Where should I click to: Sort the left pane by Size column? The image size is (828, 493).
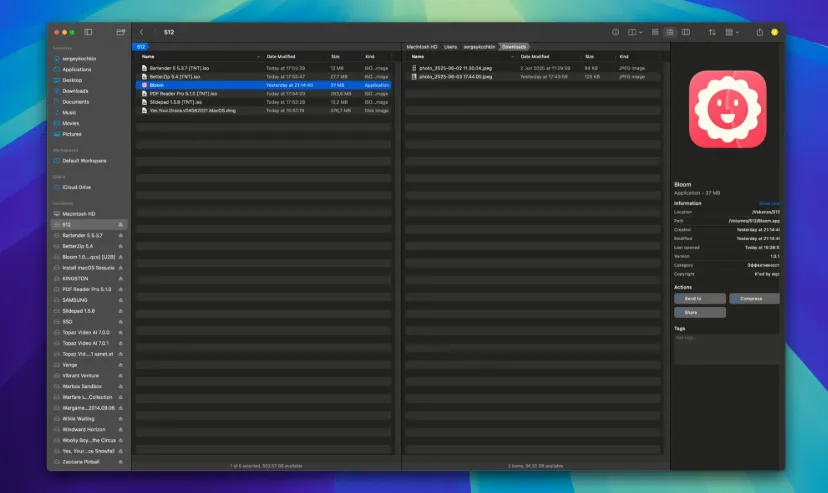[x=335, y=56]
